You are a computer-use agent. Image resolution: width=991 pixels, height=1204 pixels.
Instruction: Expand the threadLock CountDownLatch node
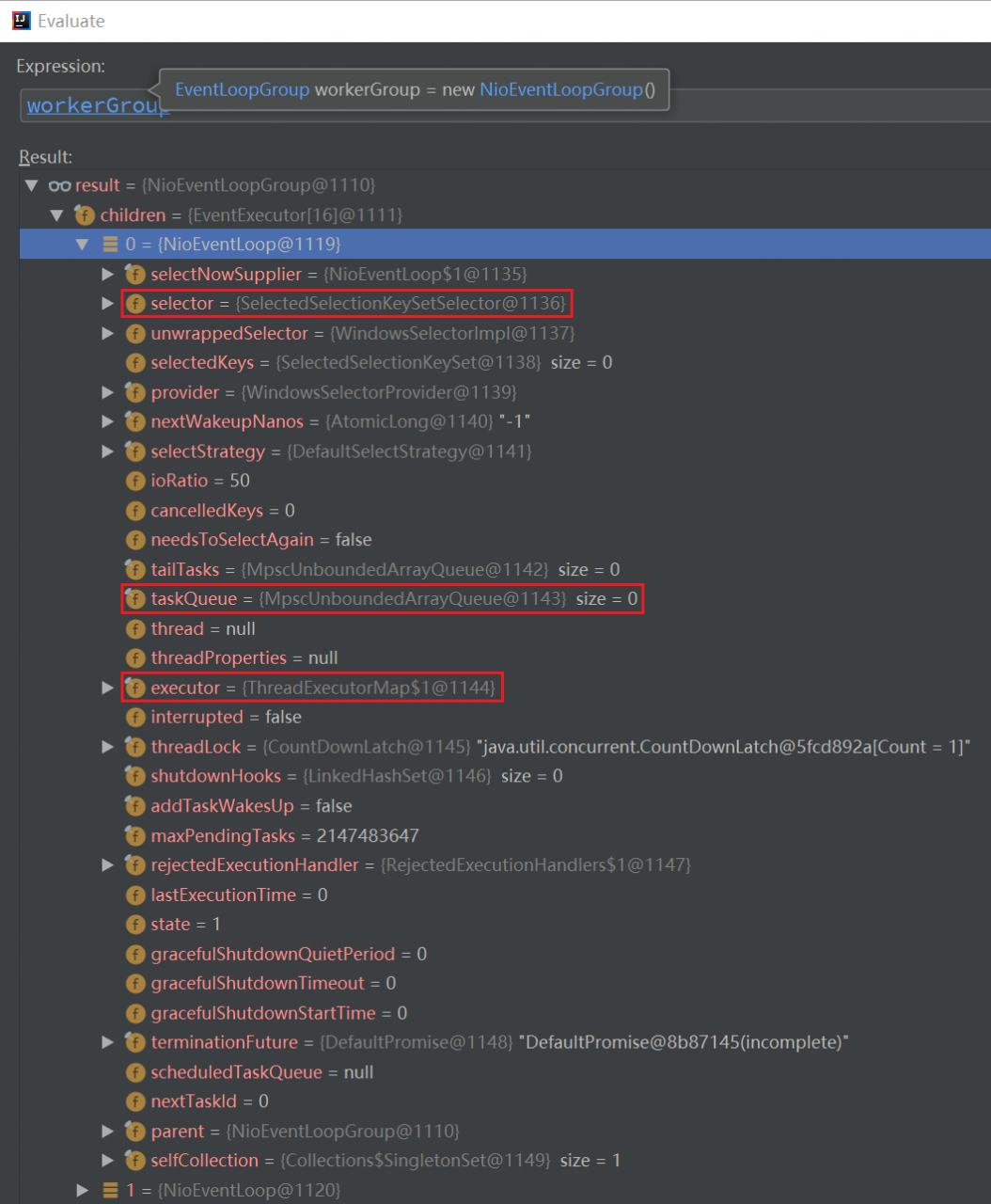point(108,747)
